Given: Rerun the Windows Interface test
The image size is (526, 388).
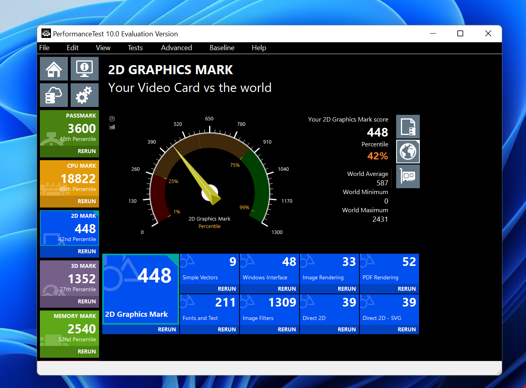Looking at the screenshot, I should click(287, 289).
